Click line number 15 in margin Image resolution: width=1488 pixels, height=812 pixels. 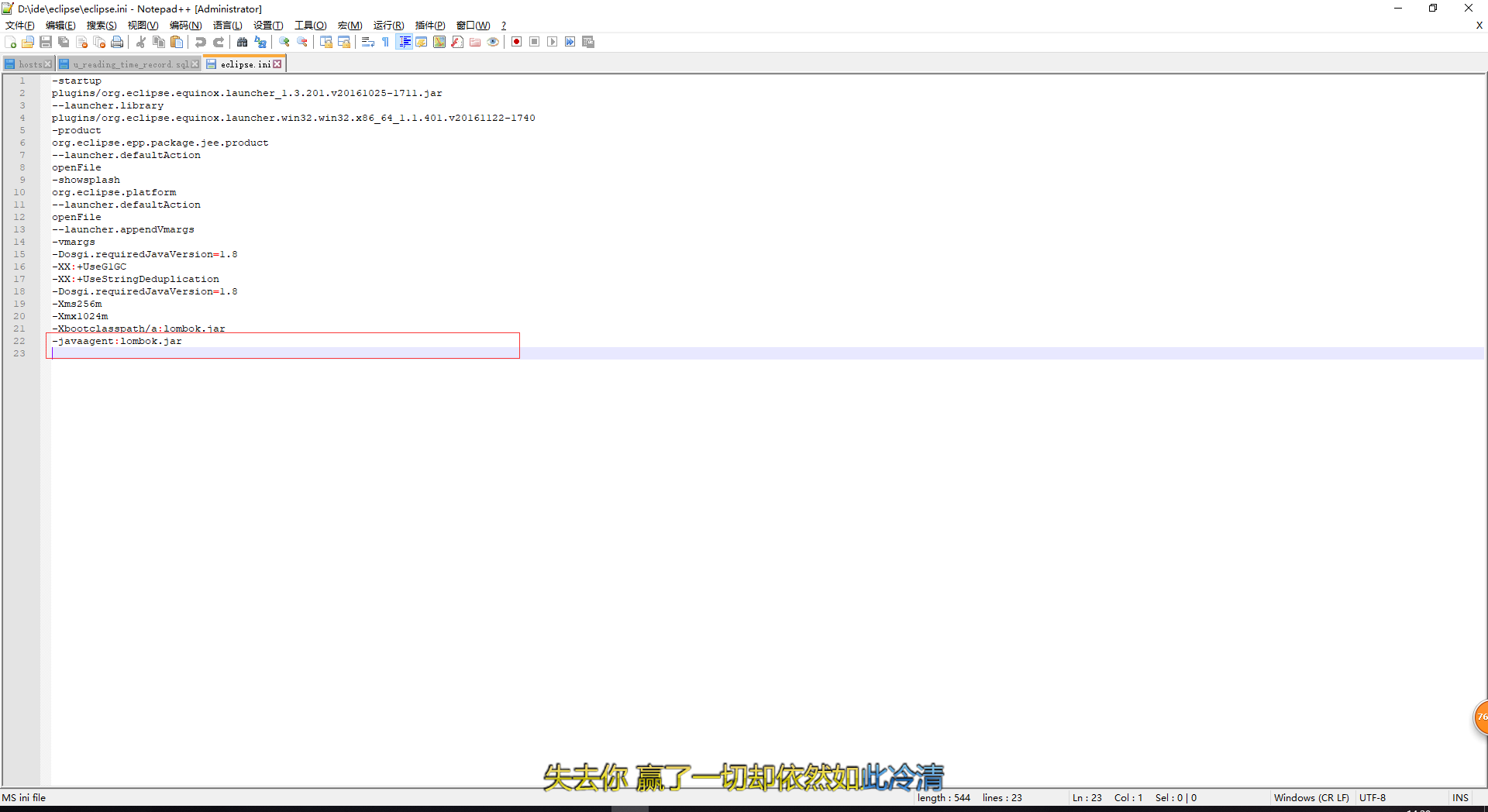(19, 254)
